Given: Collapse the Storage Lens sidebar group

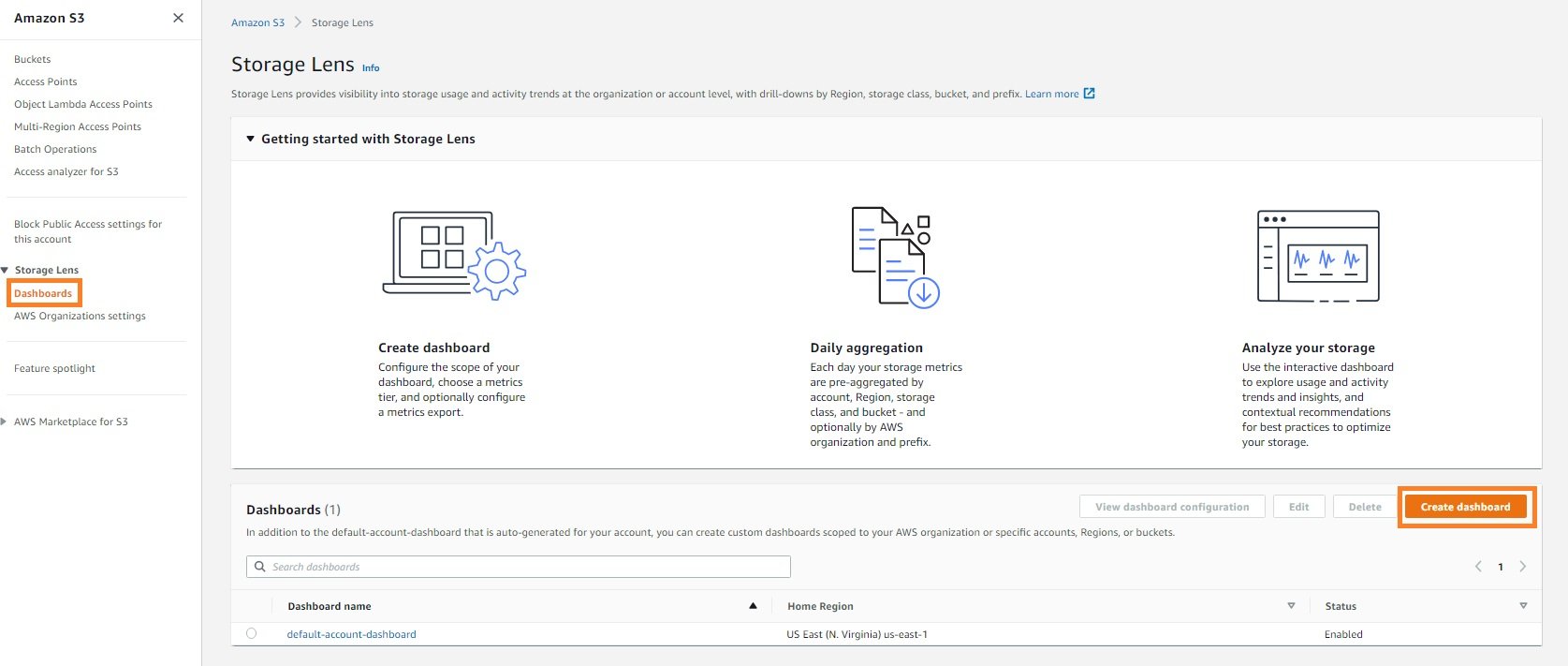Looking at the screenshot, I should coord(5,270).
